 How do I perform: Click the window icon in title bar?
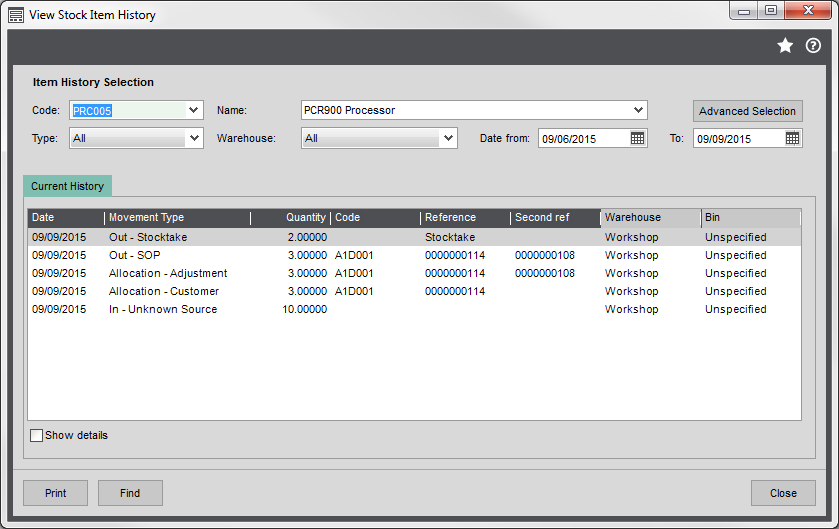pyautogui.click(x=16, y=15)
